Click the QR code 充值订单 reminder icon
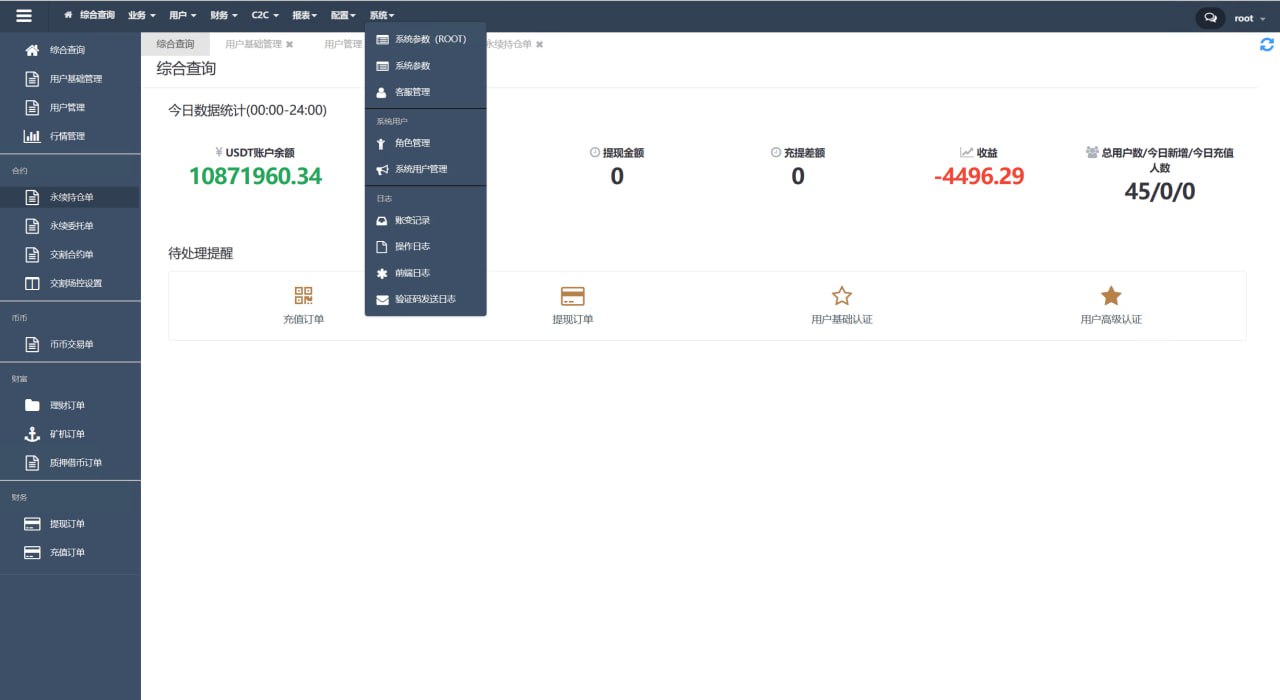 304,296
